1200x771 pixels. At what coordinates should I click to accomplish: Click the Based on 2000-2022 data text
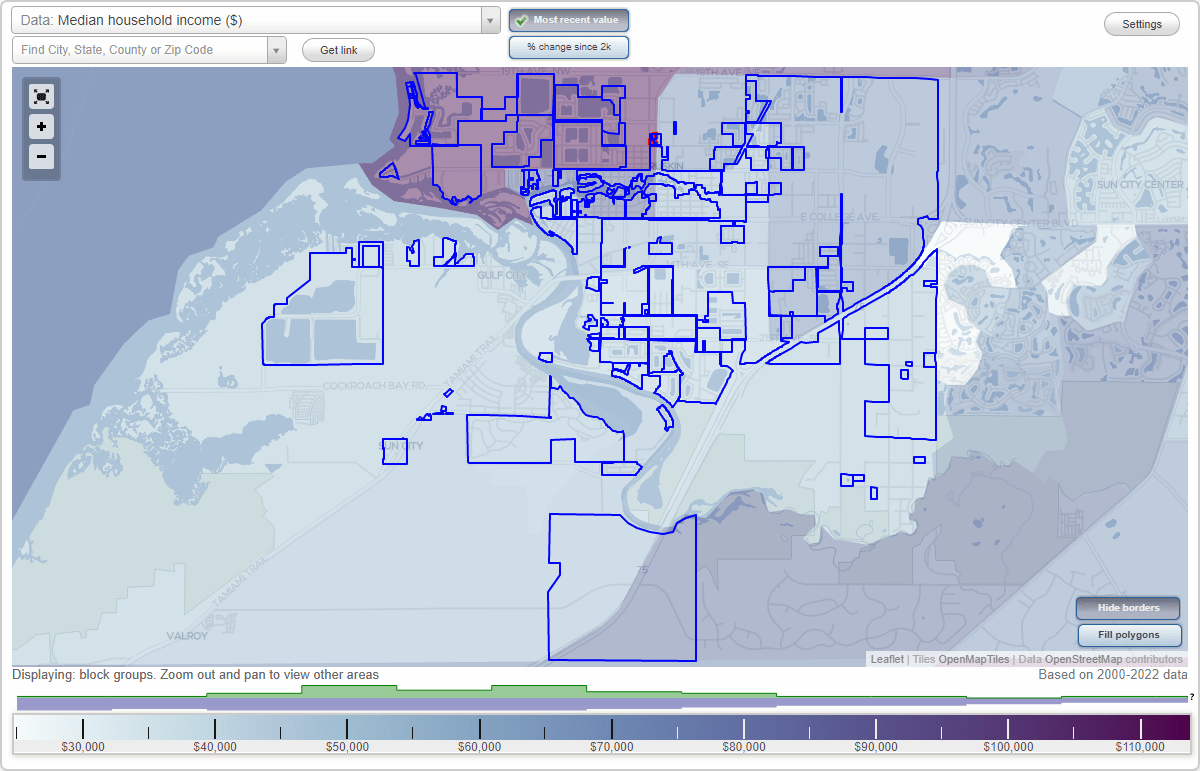pos(1112,675)
